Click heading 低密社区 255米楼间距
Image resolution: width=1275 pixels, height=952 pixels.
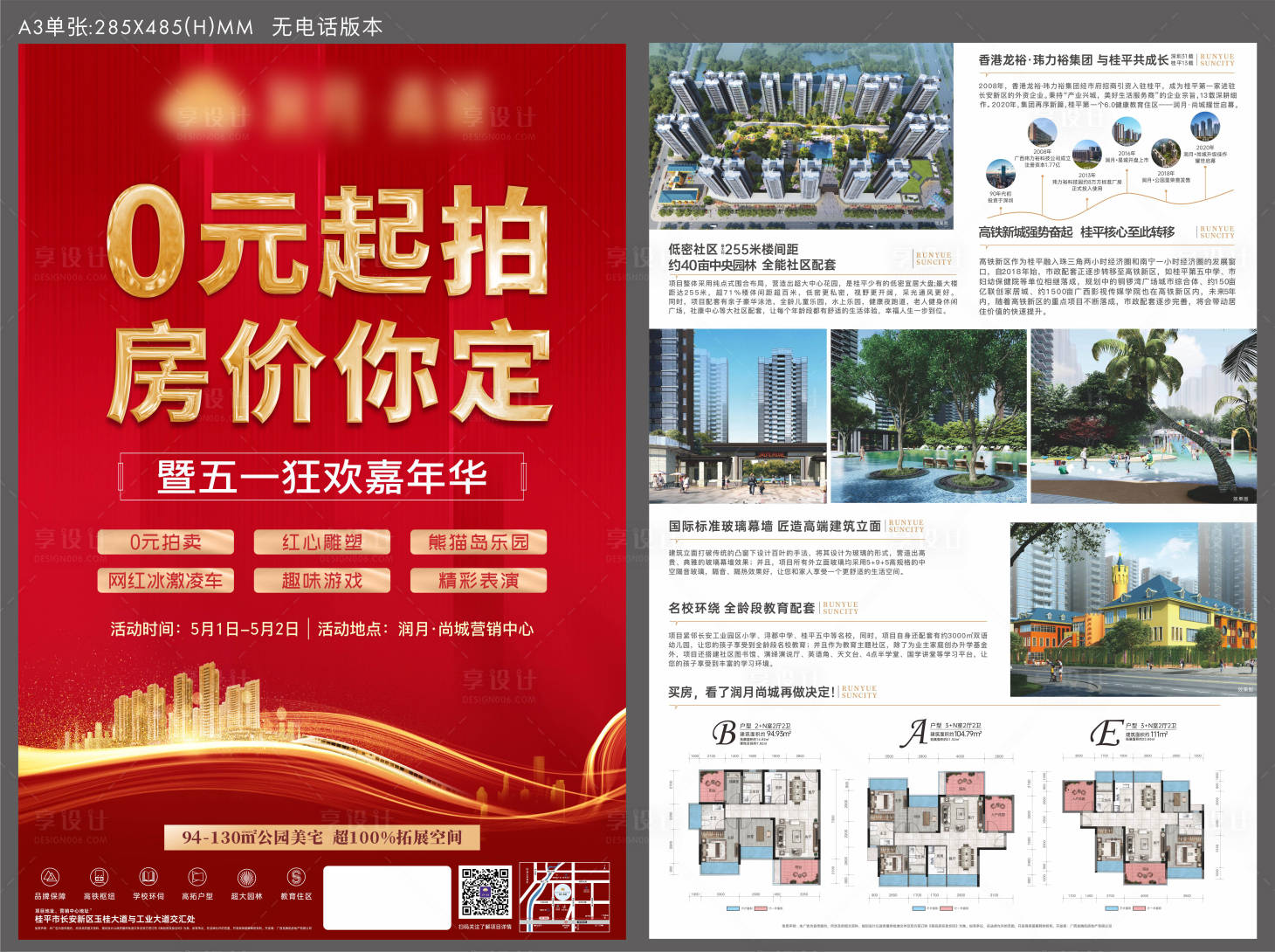(x=734, y=250)
